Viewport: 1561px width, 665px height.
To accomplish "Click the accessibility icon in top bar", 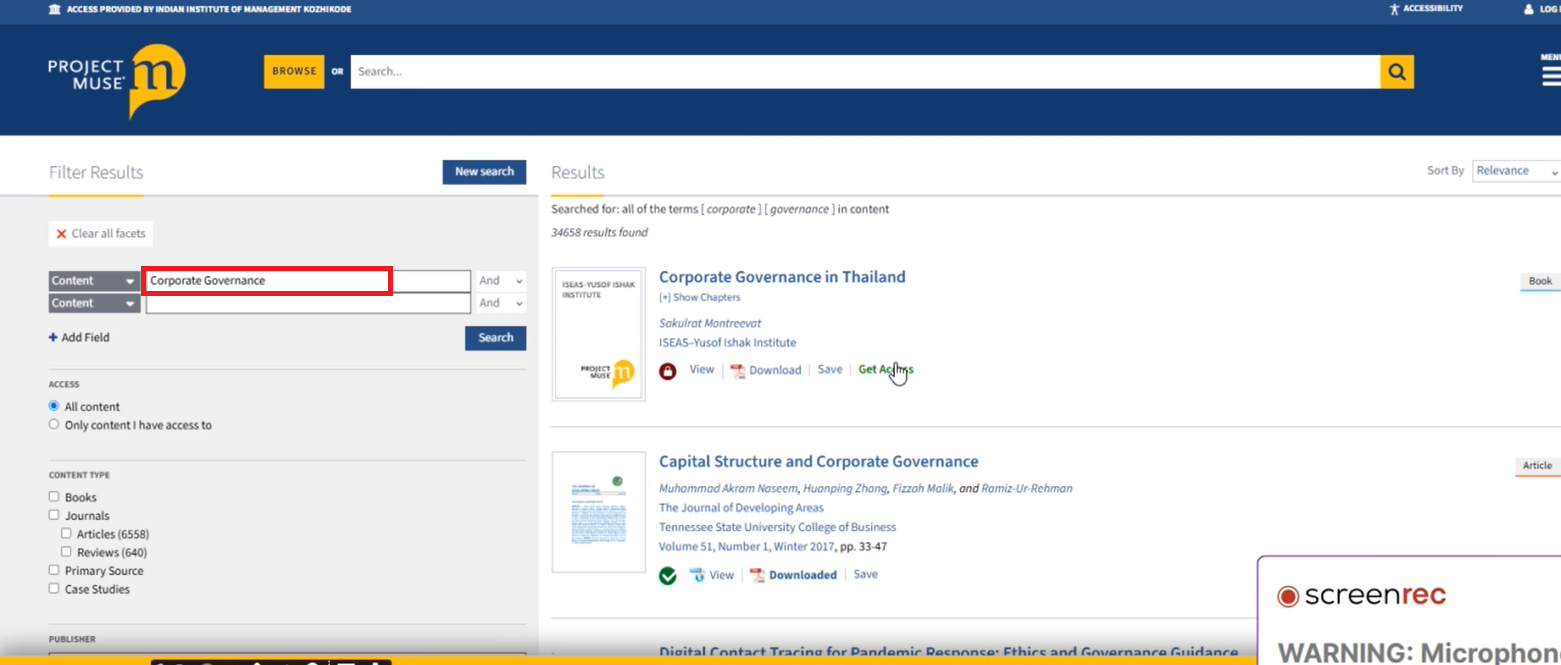I will point(1395,9).
